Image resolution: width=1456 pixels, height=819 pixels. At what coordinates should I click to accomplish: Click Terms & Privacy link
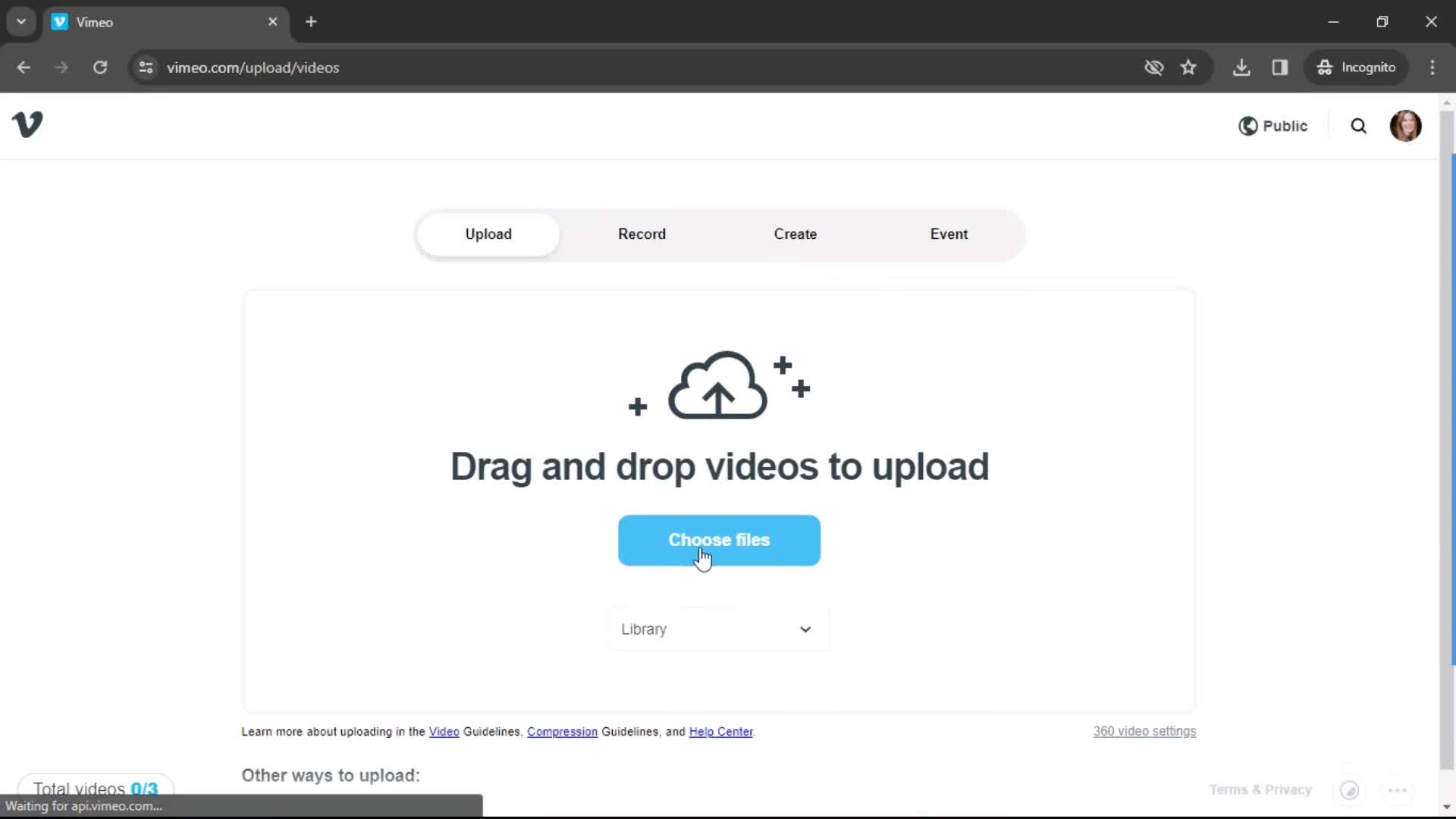coord(1260,789)
